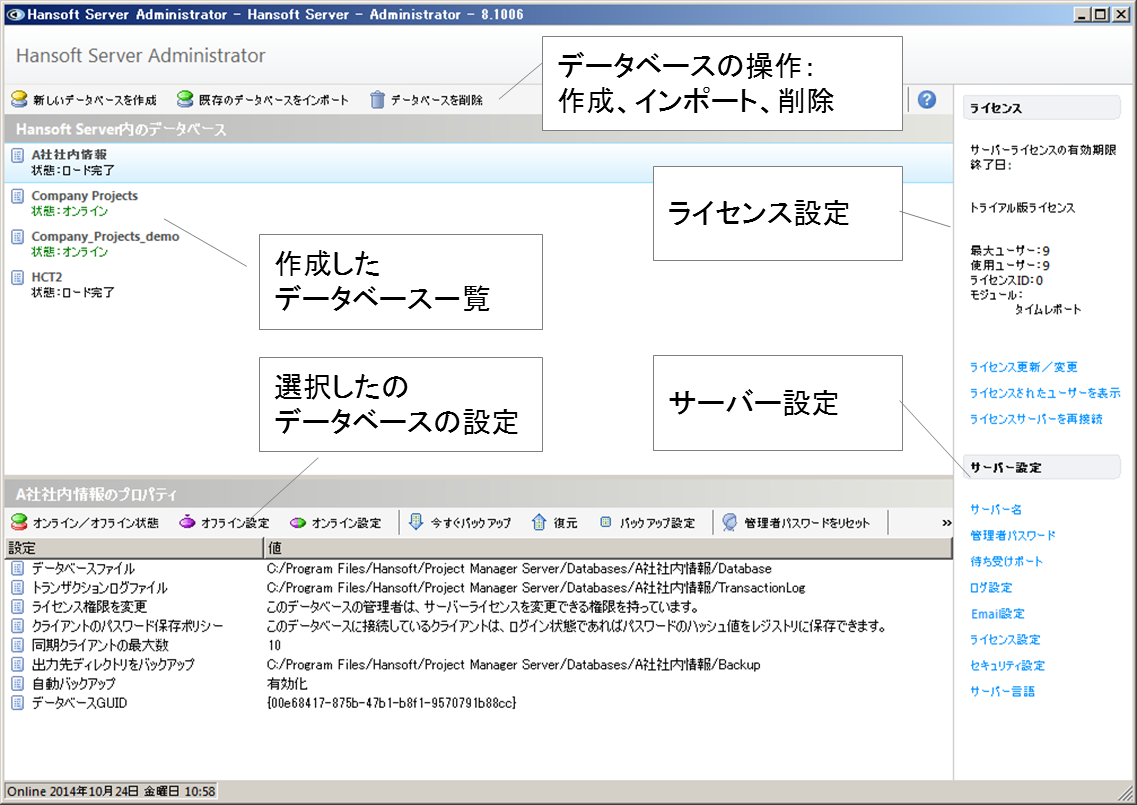The width and height of the screenshot is (1137, 805).
Task: Click the 出力先ディレクトリをバックアップ row icon
Action: [x=18, y=664]
